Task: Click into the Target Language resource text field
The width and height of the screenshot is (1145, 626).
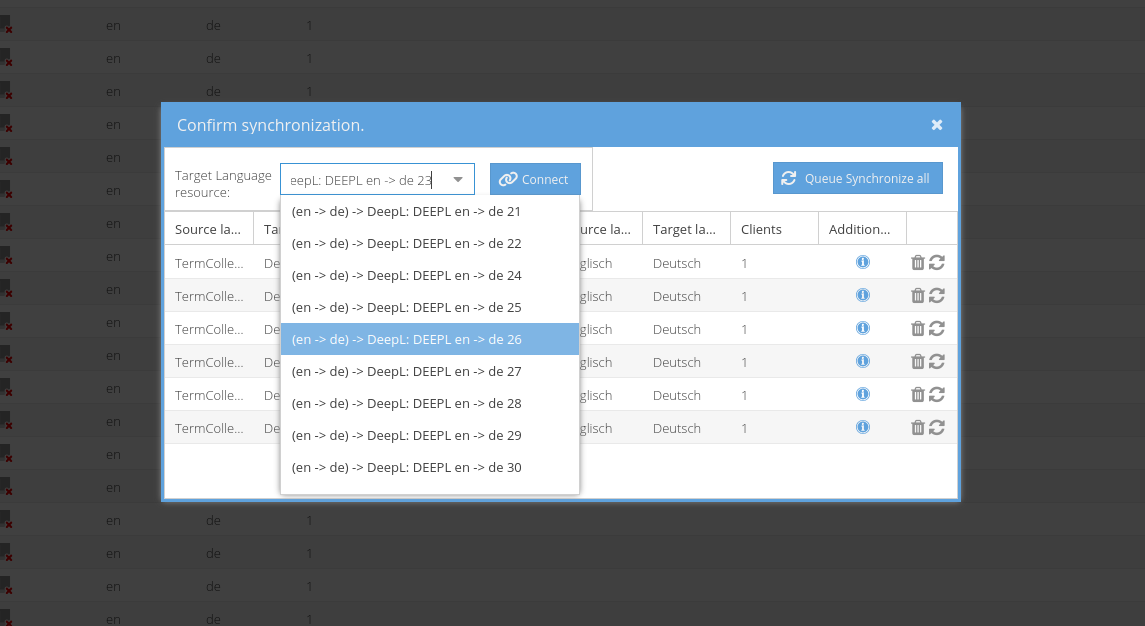Action: pyautogui.click(x=360, y=180)
